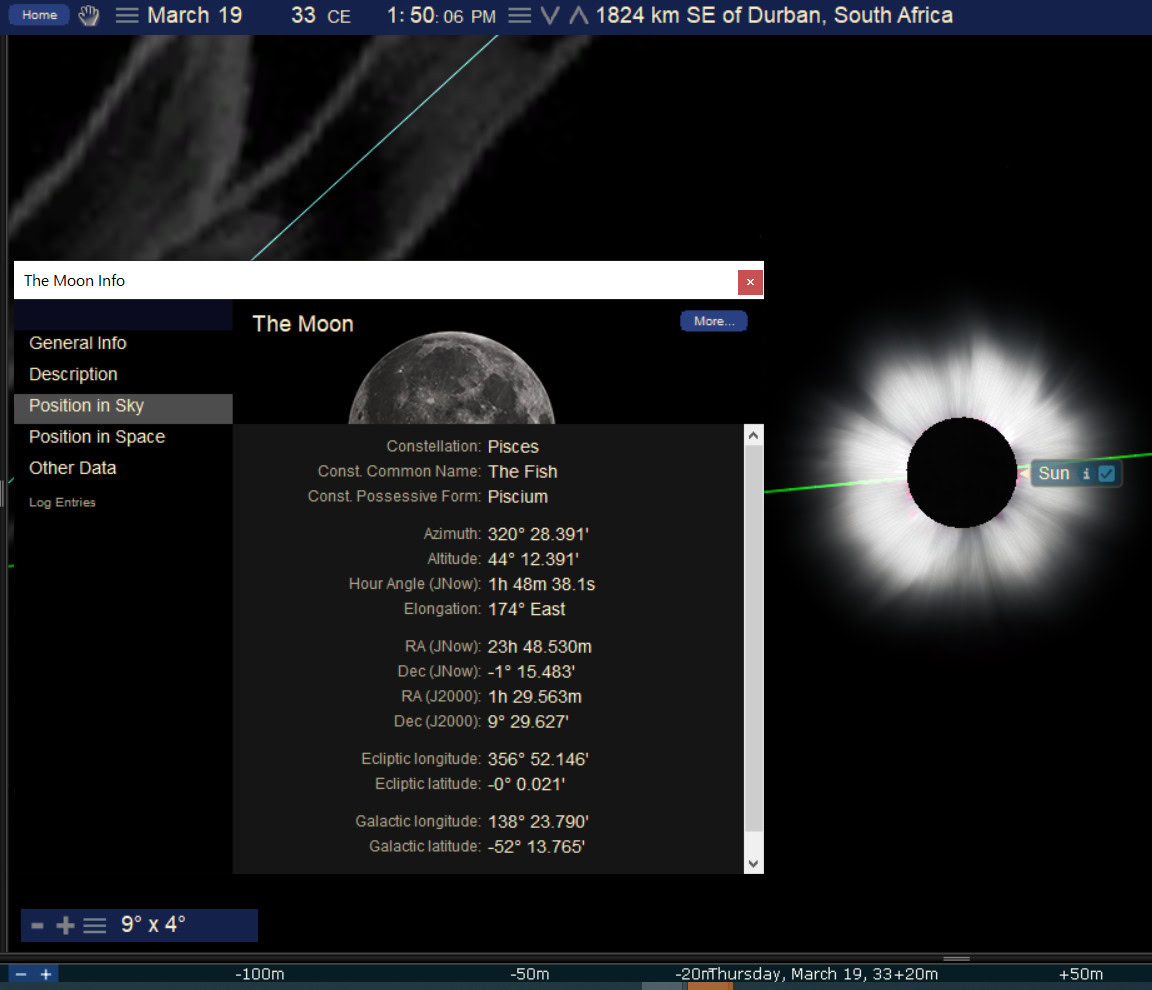The height and width of the screenshot is (990, 1152).
Task: Click the timeline panel grip handle
Action: [x=956, y=958]
